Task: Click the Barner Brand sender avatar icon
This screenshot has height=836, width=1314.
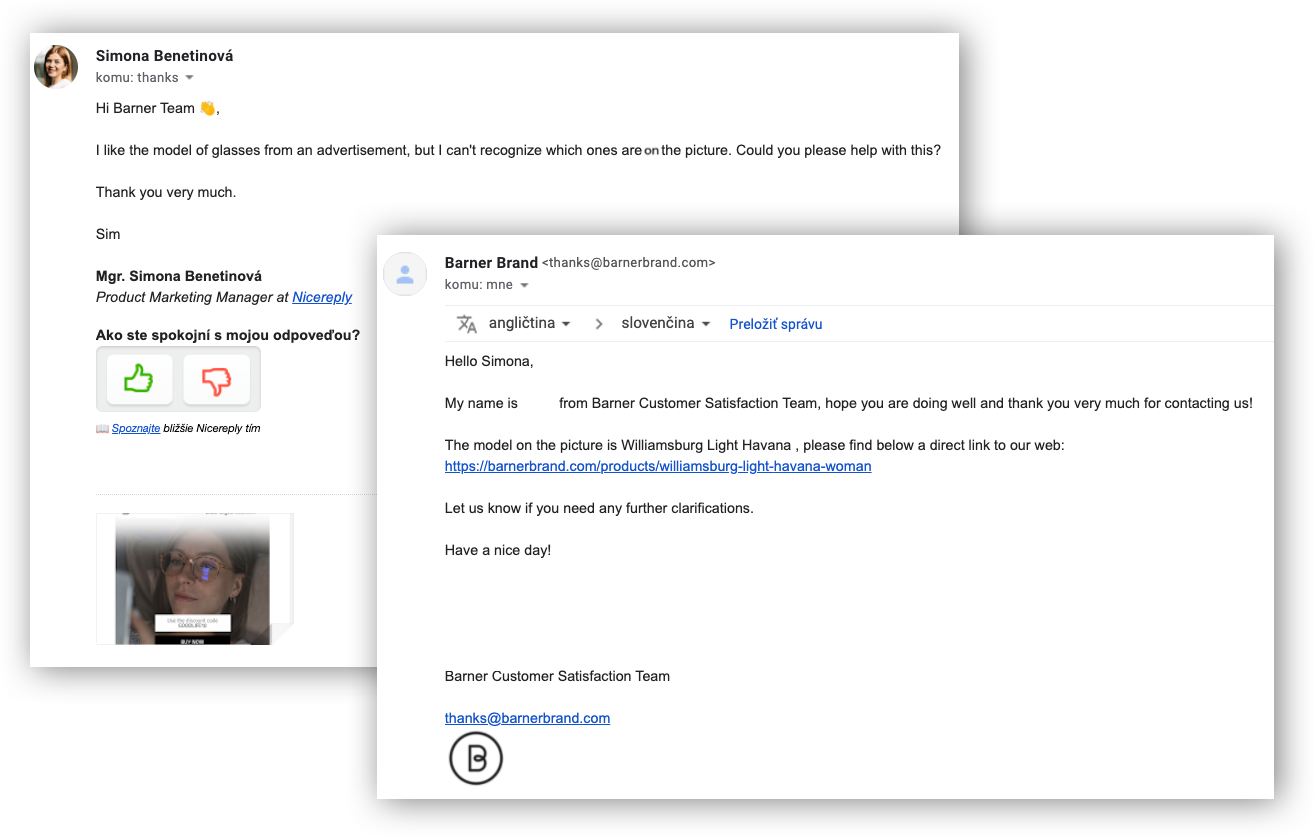Action: (405, 274)
